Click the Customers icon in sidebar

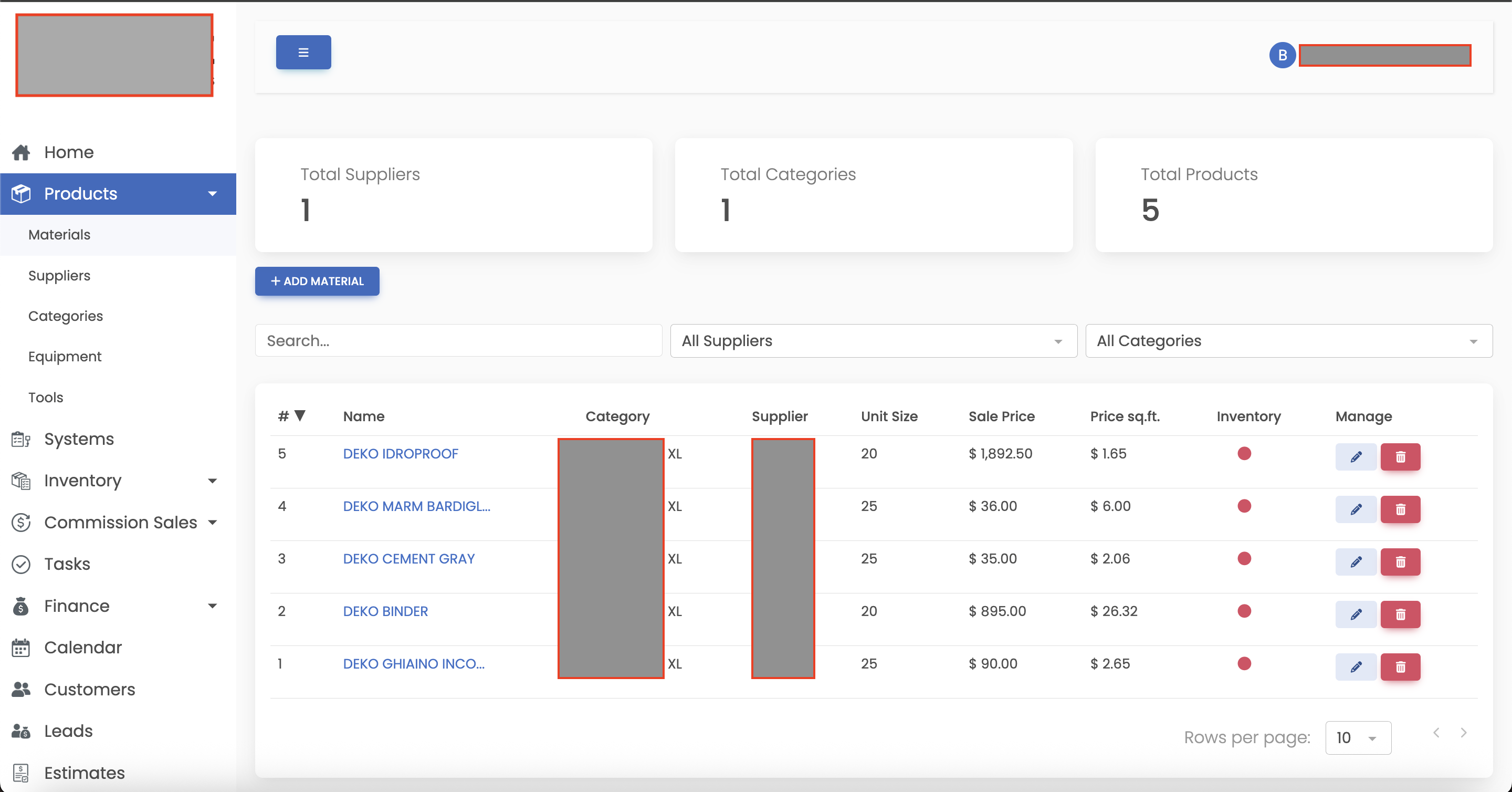pyautogui.click(x=21, y=689)
